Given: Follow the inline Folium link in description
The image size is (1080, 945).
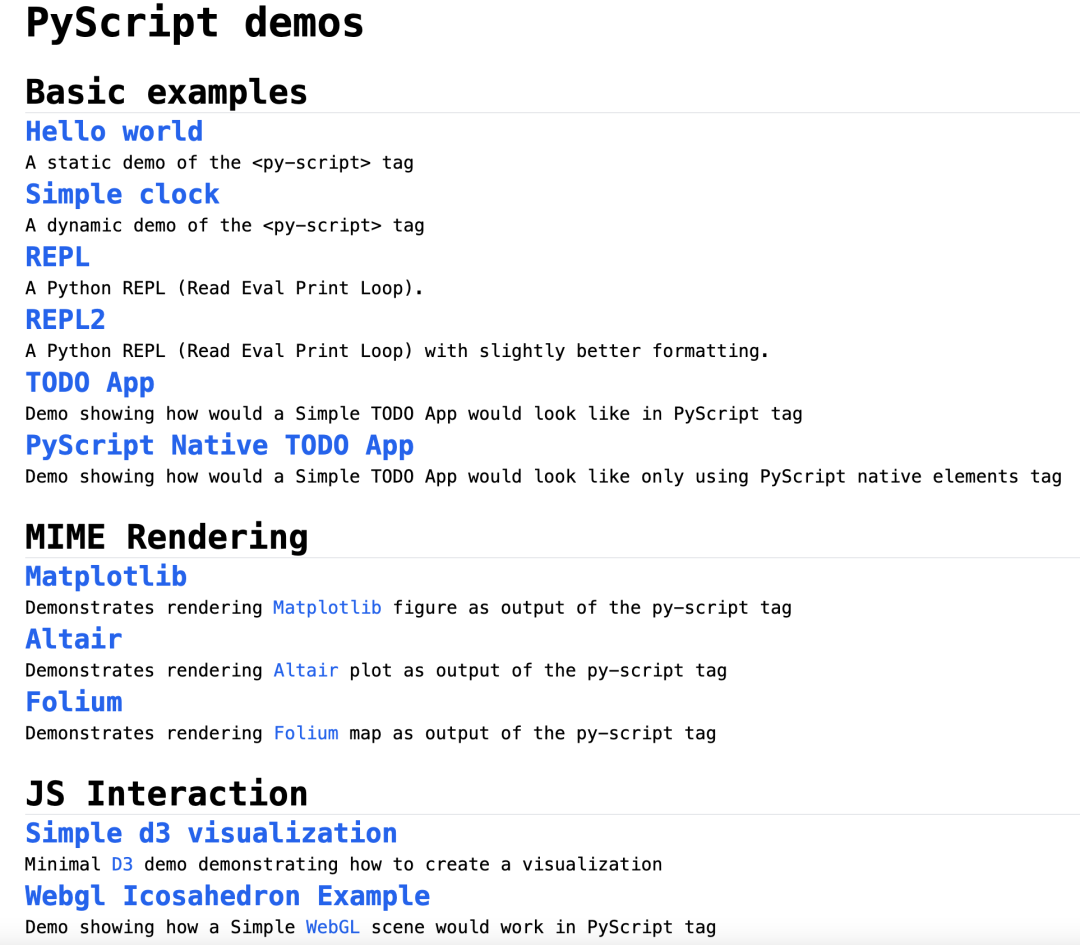Looking at the screenshot, I should (x=306, y=733).
